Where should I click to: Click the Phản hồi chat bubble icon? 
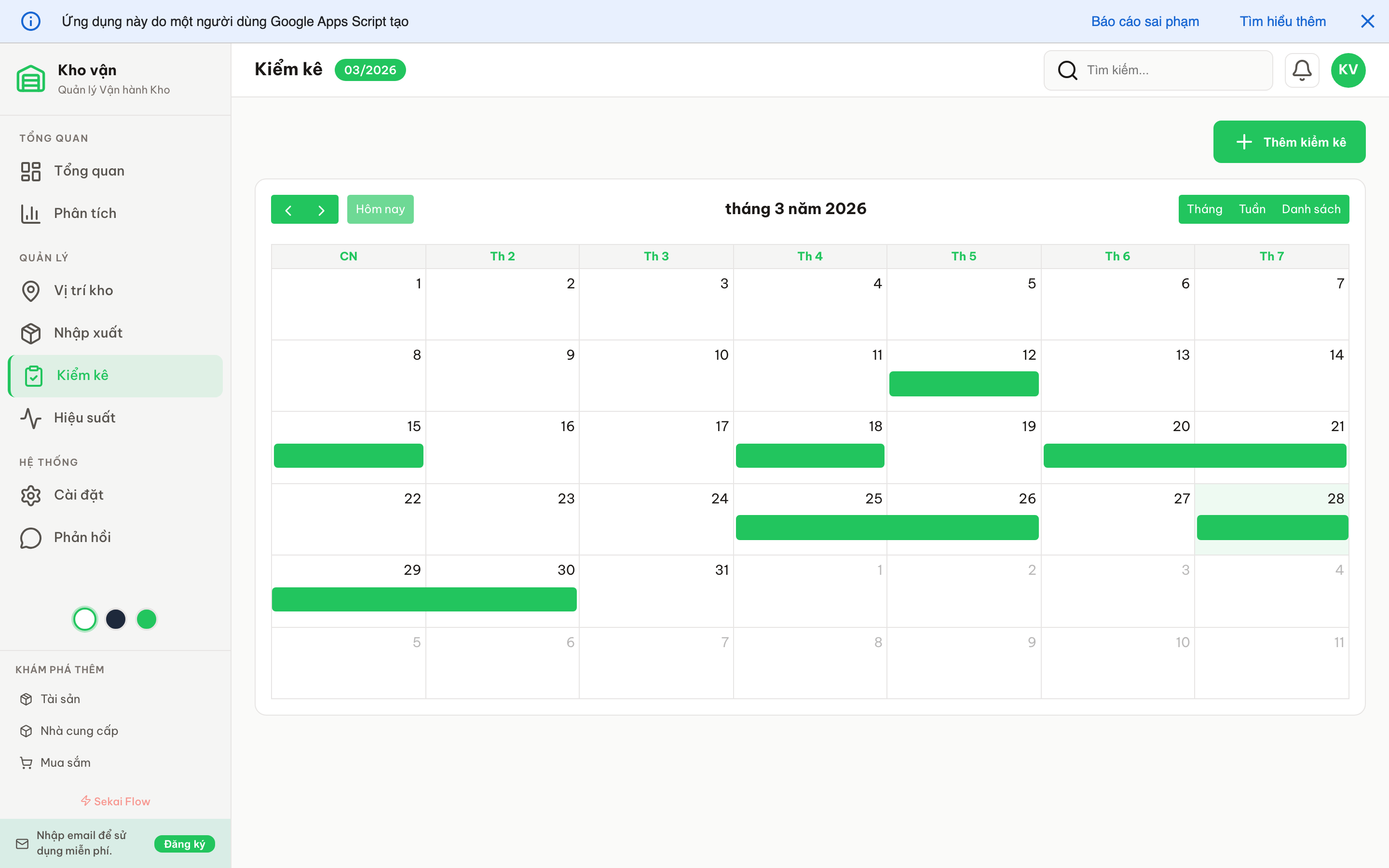31,537
